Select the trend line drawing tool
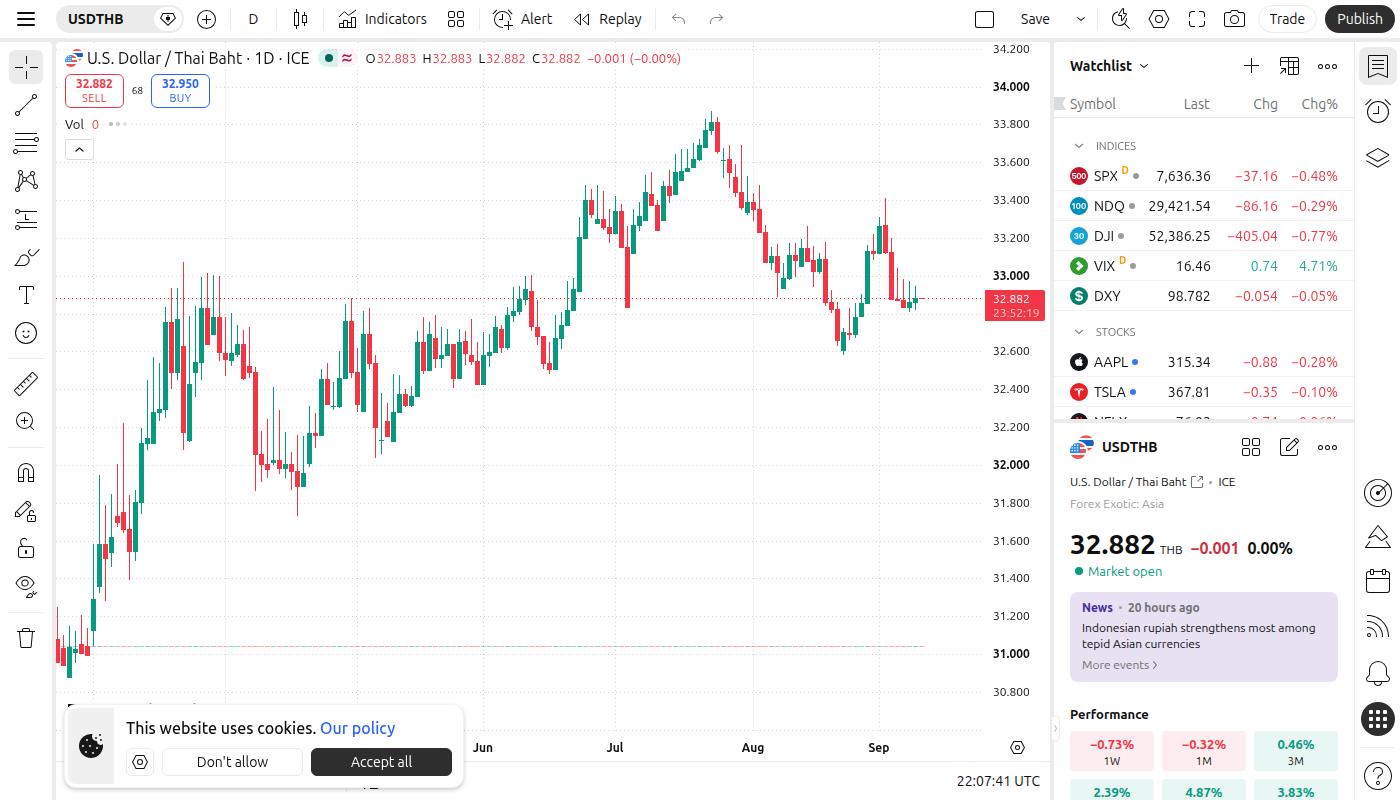 (x=26, y=105)
